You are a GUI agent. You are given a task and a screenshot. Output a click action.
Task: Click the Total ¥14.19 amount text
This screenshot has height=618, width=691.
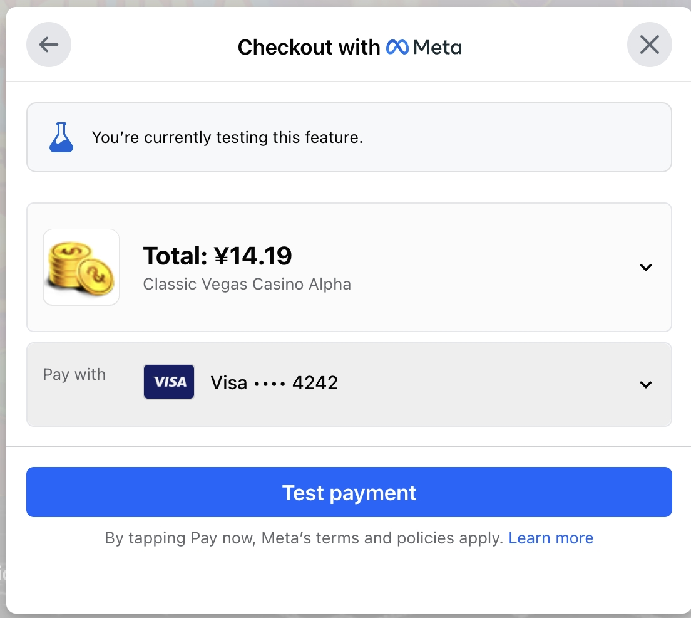(x=217, y=255)
